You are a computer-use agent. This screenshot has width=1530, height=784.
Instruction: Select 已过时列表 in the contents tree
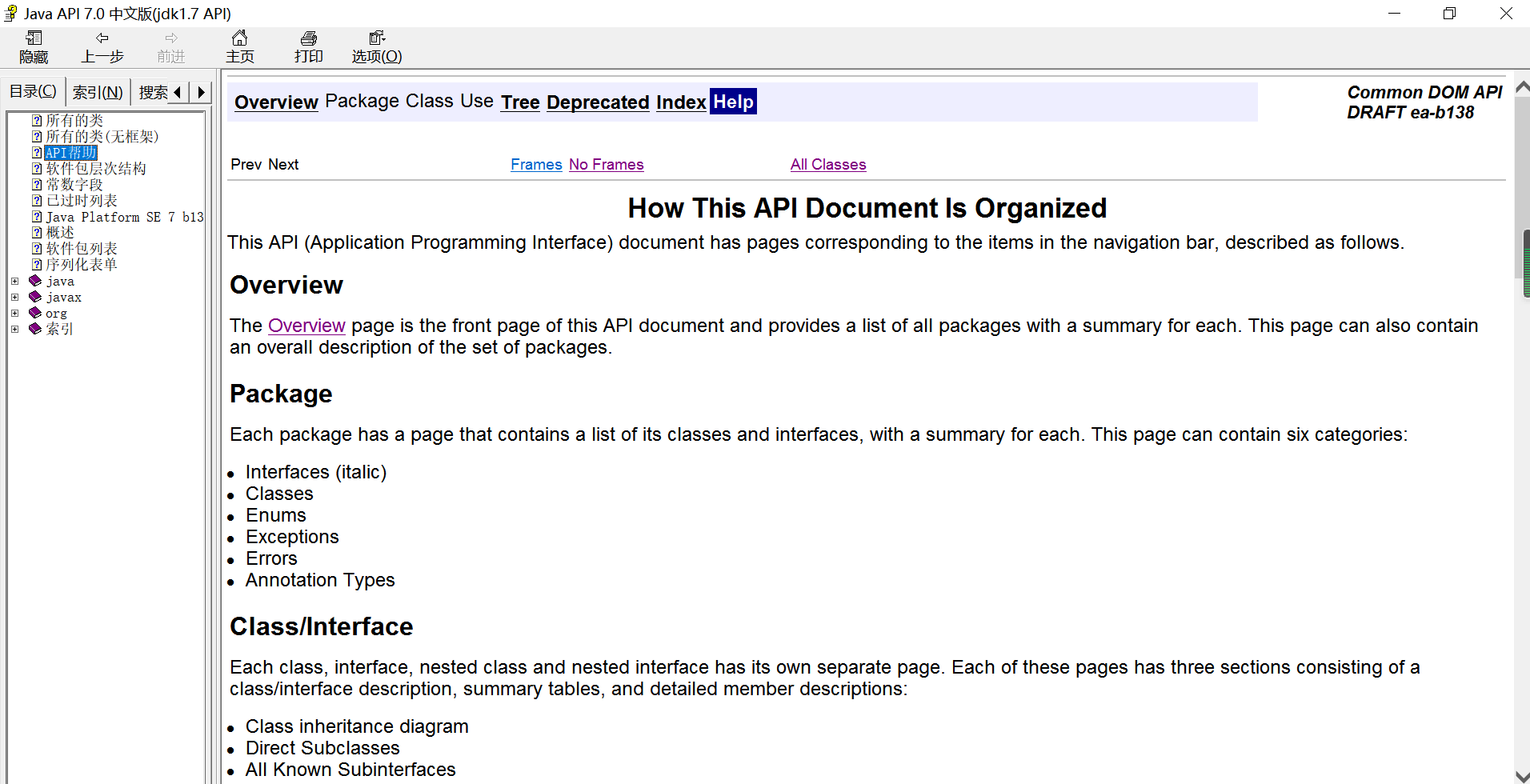point(82,200)
